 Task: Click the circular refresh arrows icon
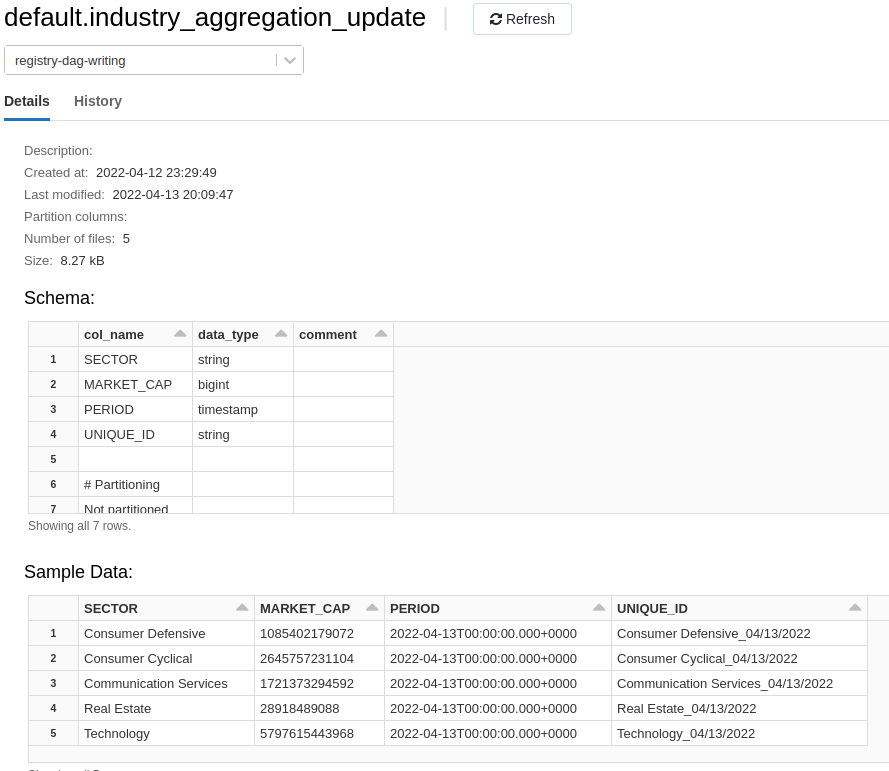point(495,18)
